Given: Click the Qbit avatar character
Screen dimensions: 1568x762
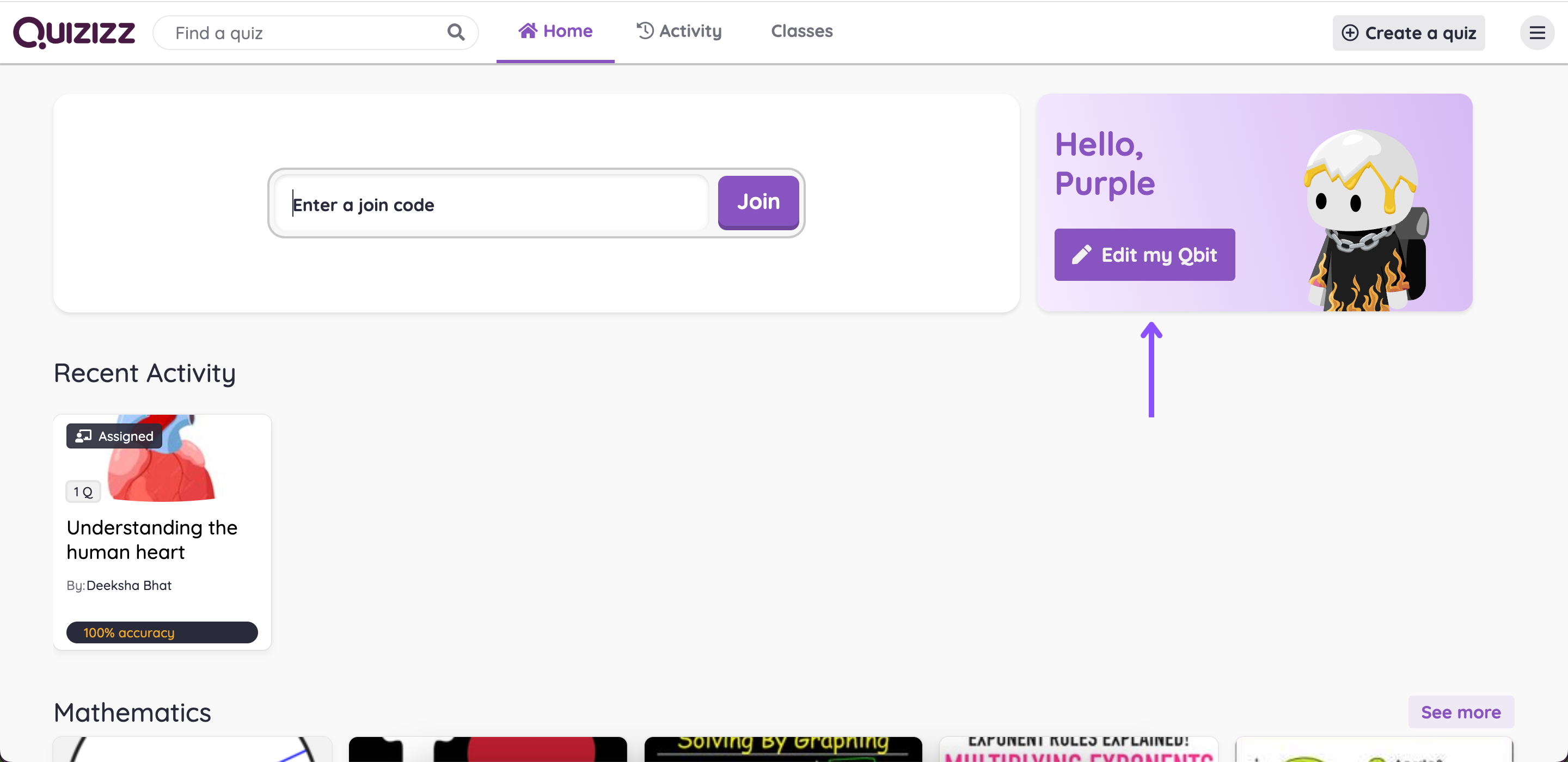Looking at the screenshot, I should pos(1366,220).
